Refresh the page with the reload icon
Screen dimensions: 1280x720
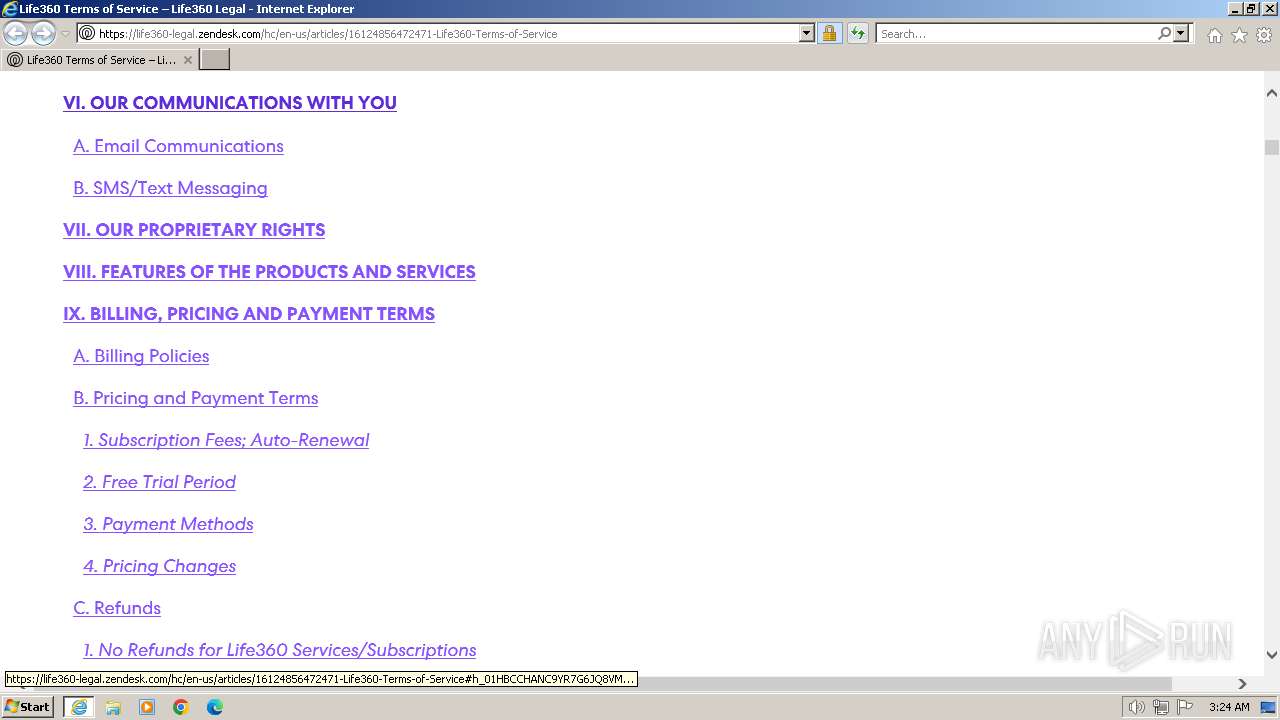click(858, 33)
